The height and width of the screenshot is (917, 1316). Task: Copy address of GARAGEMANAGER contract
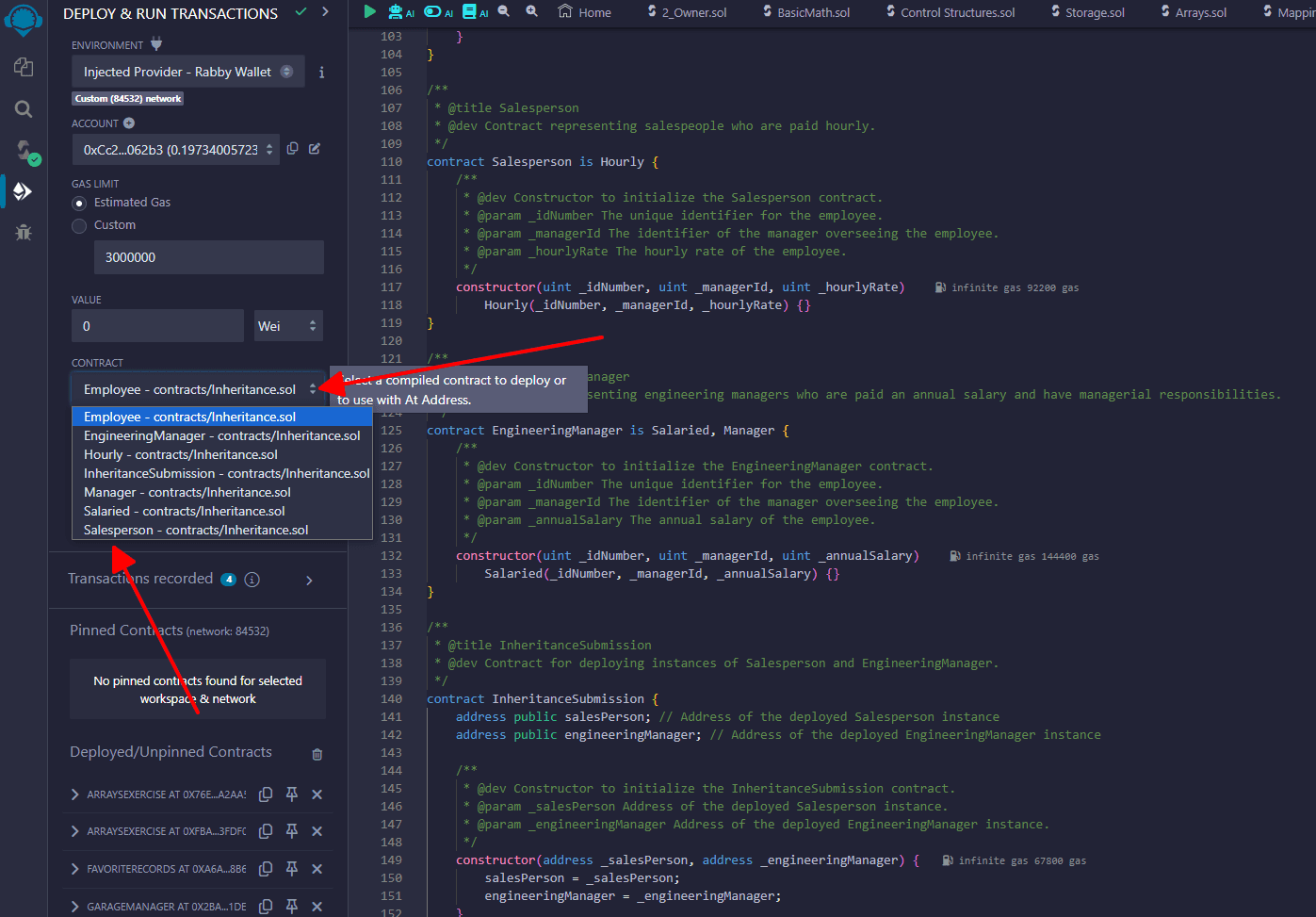[266, 907]
